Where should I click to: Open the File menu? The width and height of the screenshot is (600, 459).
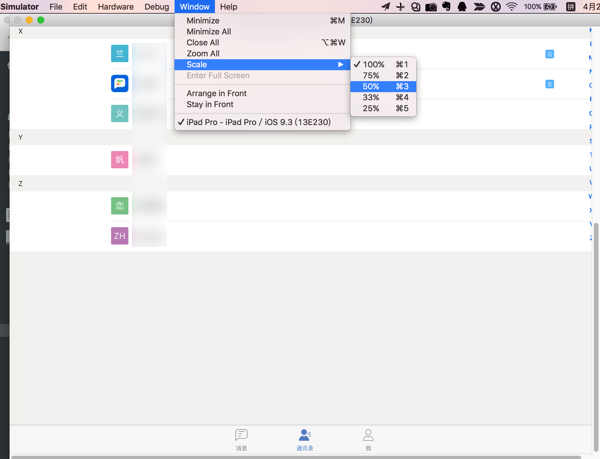tap(56, 7)
